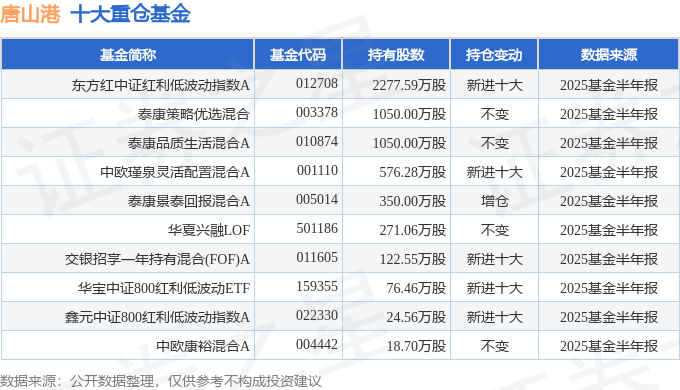Open 泰康策略优选混合 fund name

[193, 114]
